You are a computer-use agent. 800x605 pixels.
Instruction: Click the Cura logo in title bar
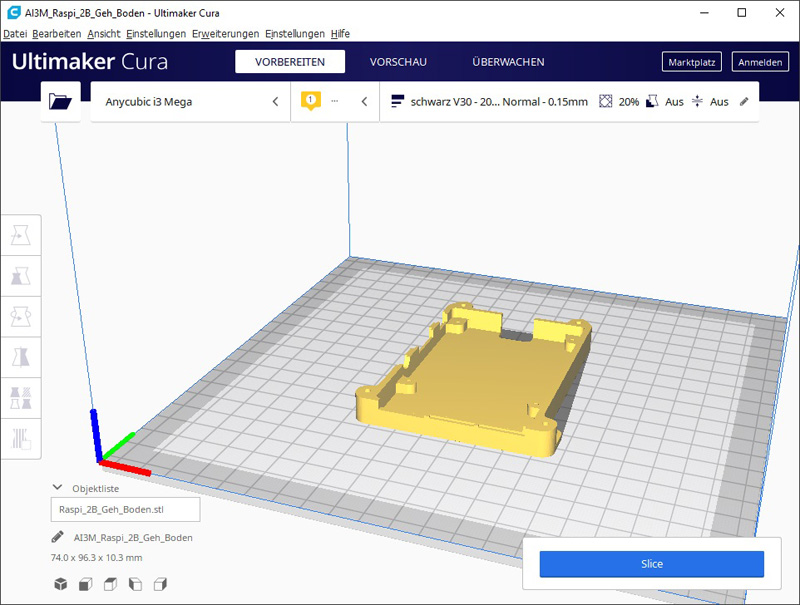[x=13, y=13]
